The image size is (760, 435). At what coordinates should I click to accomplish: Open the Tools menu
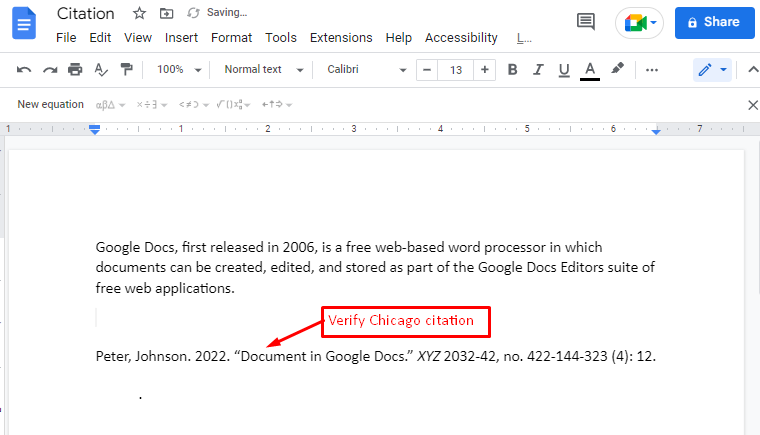[281, 38]
